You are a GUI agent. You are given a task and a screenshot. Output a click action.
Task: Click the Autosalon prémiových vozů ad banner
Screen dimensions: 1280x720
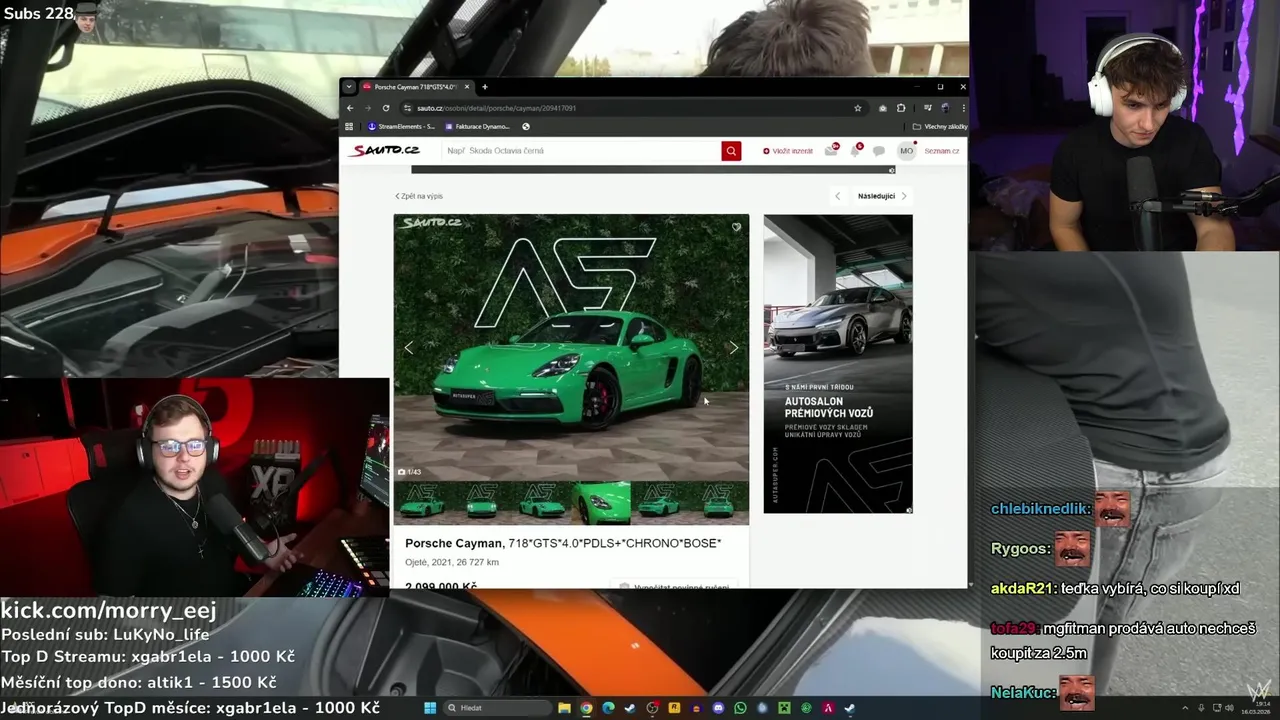point(838,364)
